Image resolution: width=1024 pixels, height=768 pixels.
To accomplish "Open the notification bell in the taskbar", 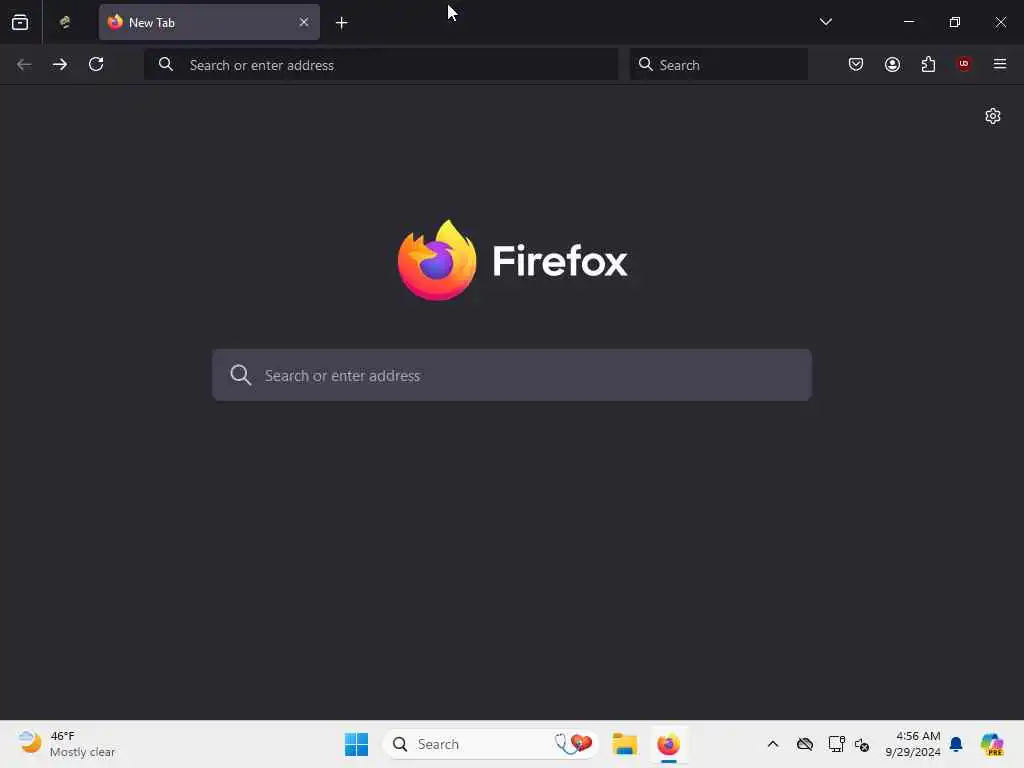I will [956, 744].
